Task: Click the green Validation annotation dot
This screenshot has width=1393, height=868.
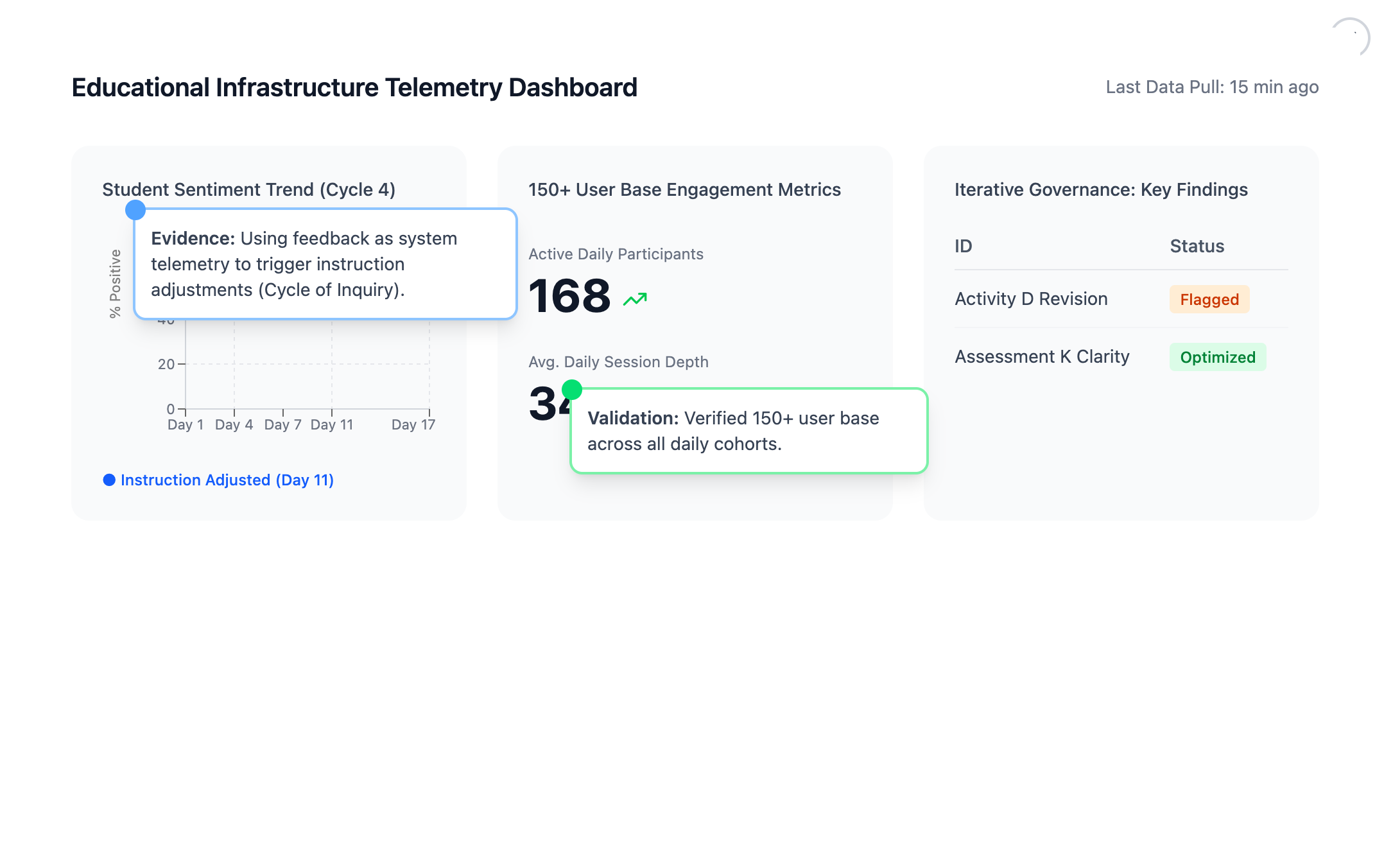Action: click(572, 390)
